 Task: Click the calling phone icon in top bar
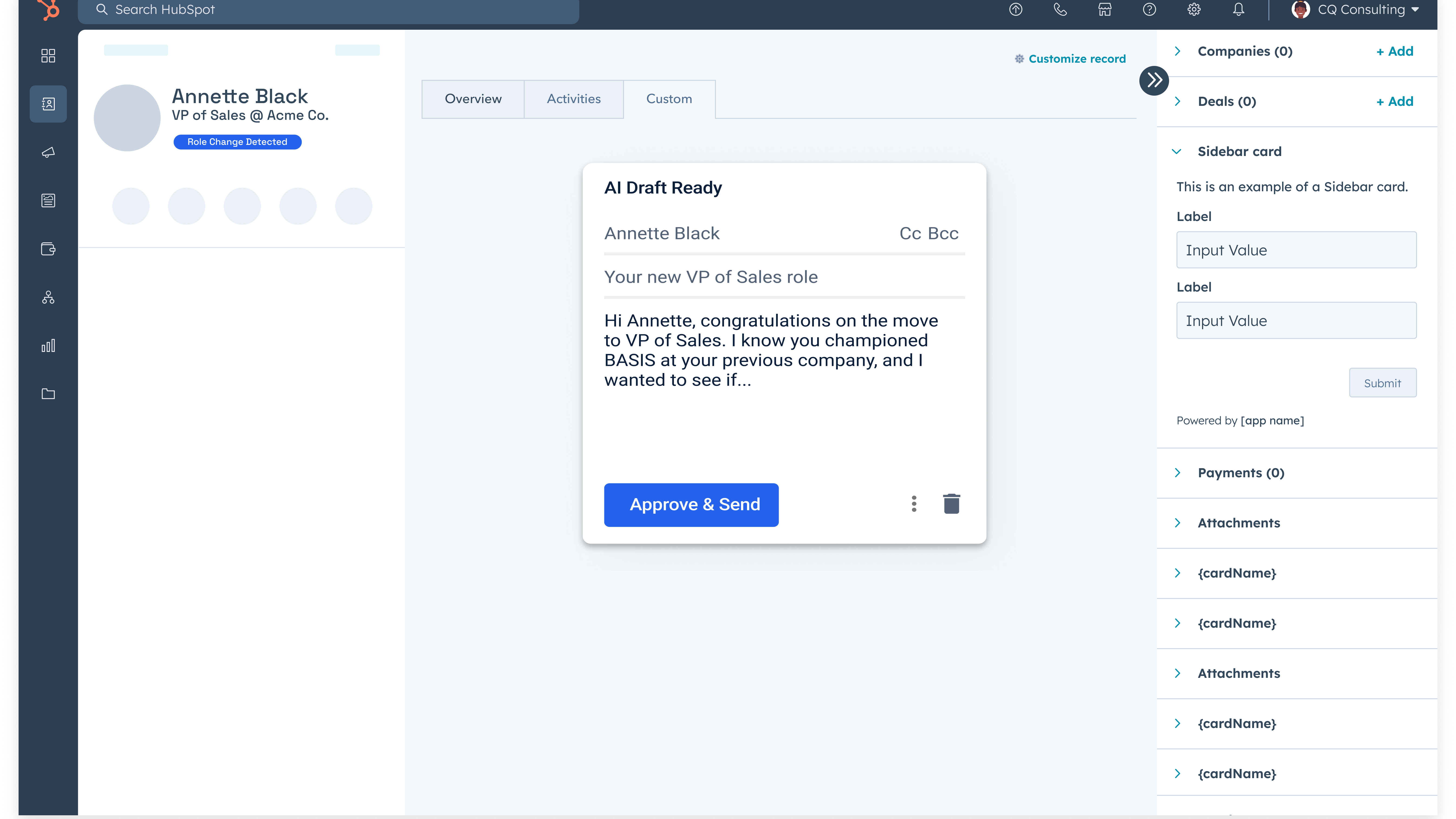[1060, 10]
